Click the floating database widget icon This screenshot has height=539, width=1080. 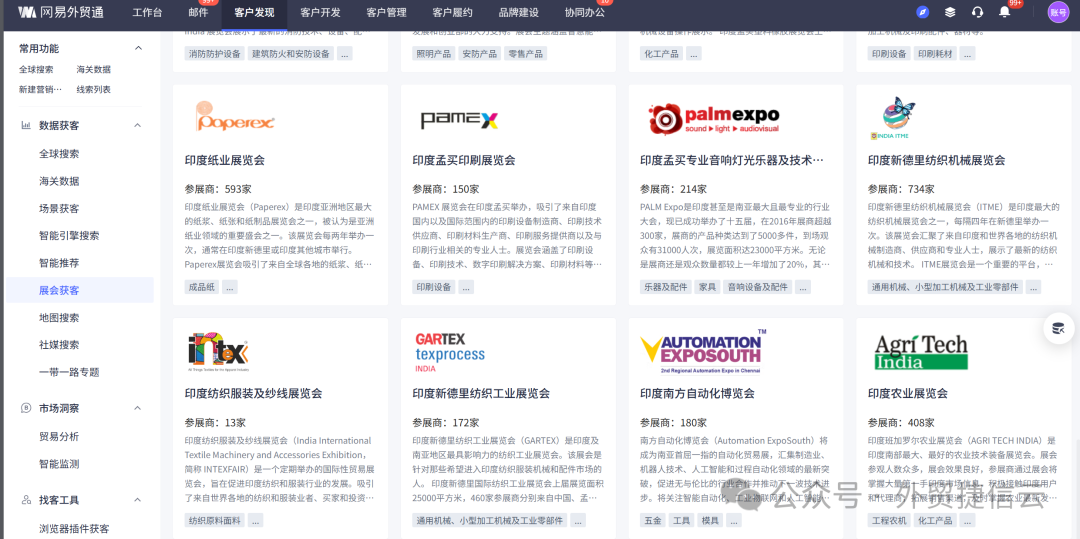tap(1059, 328)
